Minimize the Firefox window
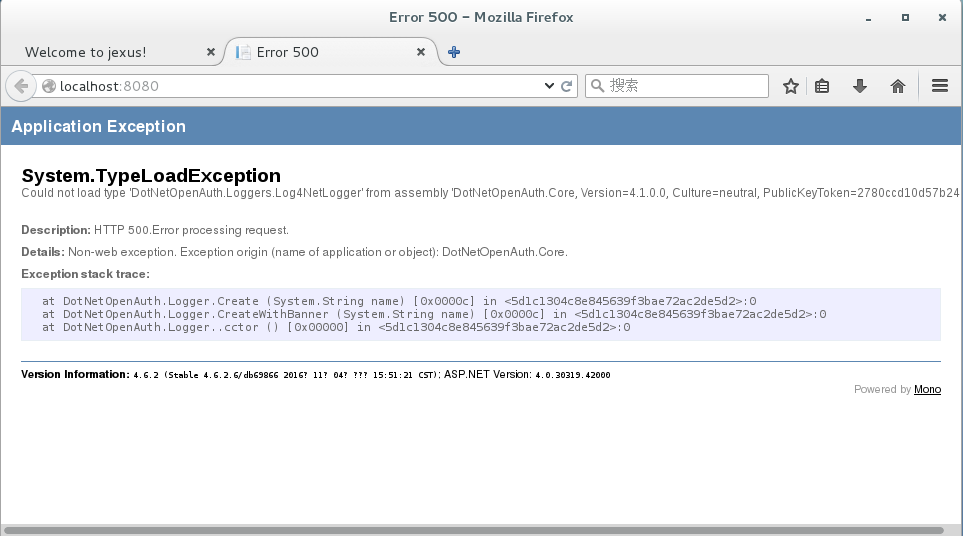The height and width of the screenshot is (536, 963). click(x=868, y=18)
